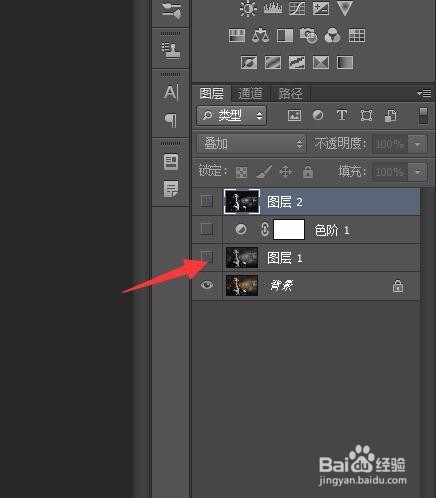Select the 背景 layer thumbnail
Screen dimensions: 436x498
tap(242, 285)
